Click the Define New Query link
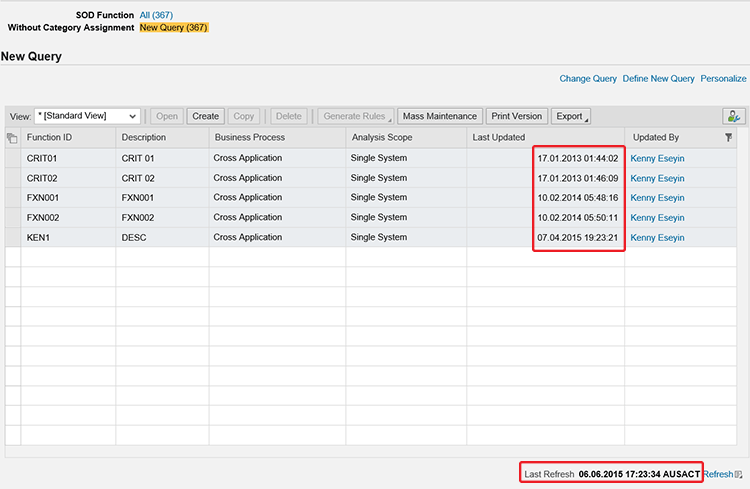 click(x=658, y=78)
